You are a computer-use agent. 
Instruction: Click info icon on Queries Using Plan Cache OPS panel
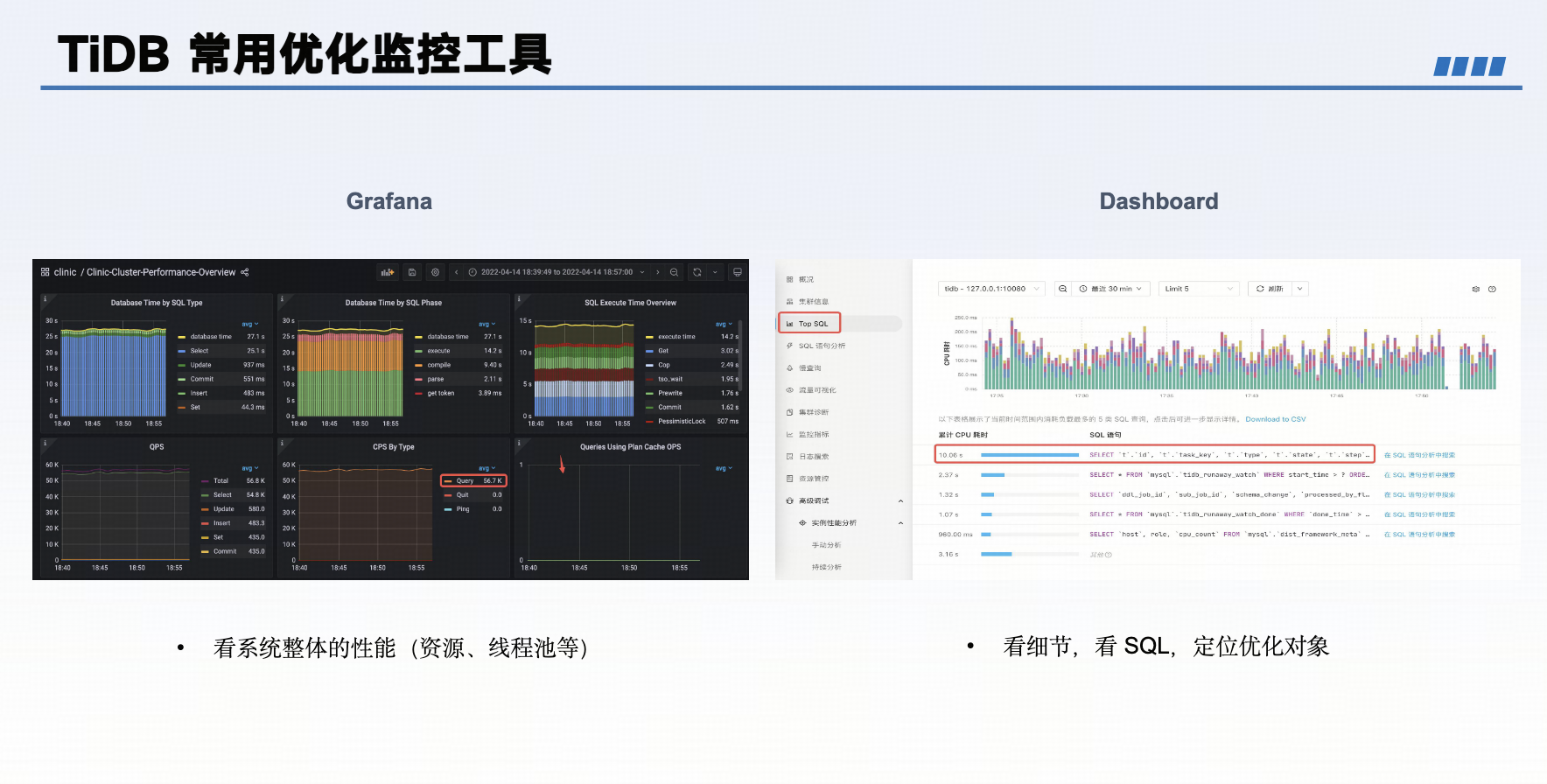(x=519, y=444)
